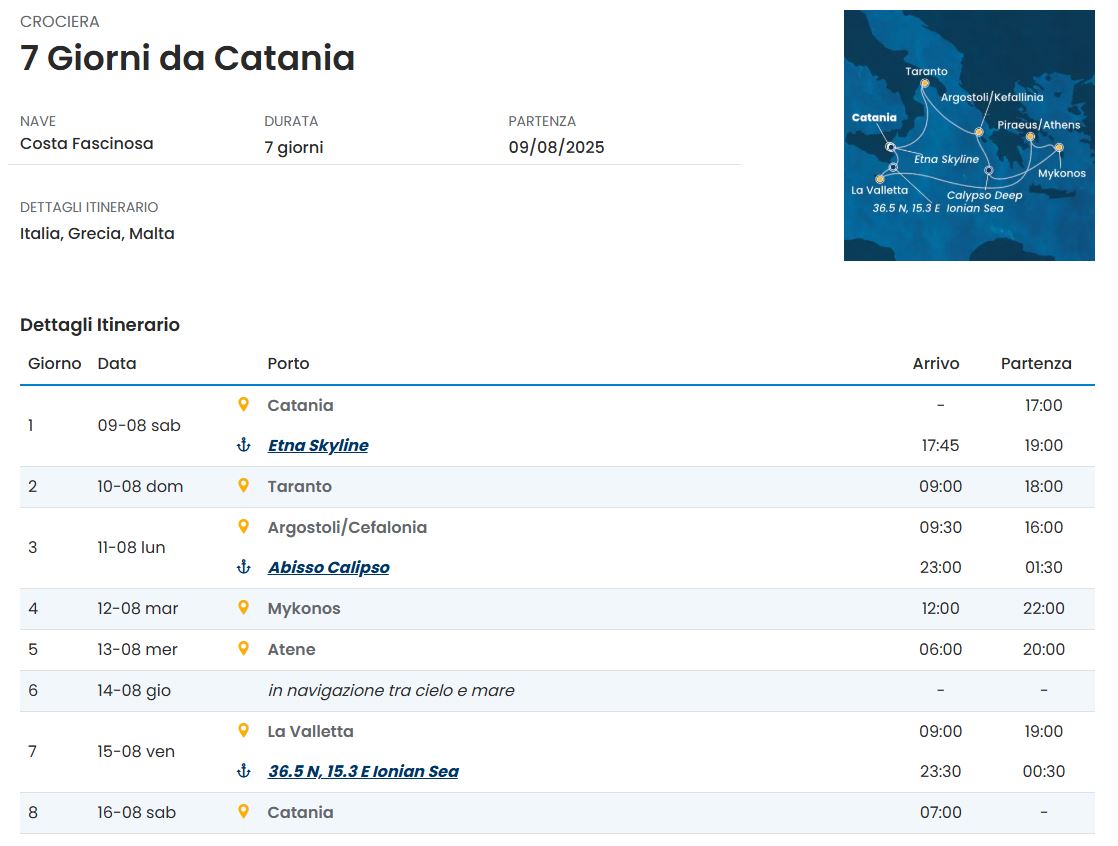Click the date cell '14-08 gio'
The image size is (1118, 846).
point(134,690)
